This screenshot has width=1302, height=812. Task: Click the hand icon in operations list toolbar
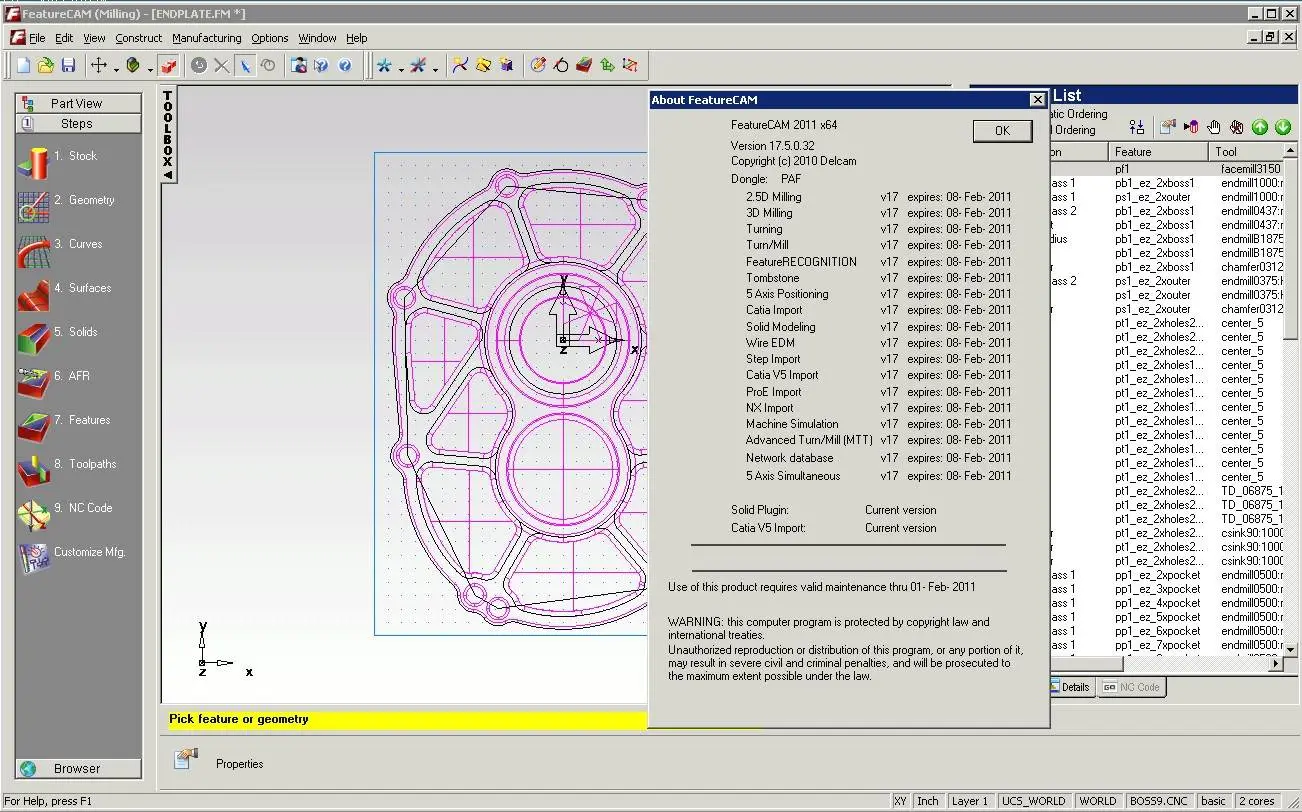[x=1213, y=127]
